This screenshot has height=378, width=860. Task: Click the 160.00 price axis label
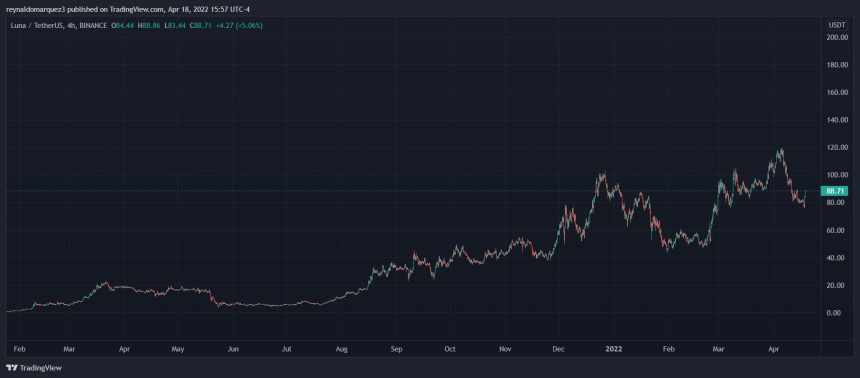837,92
